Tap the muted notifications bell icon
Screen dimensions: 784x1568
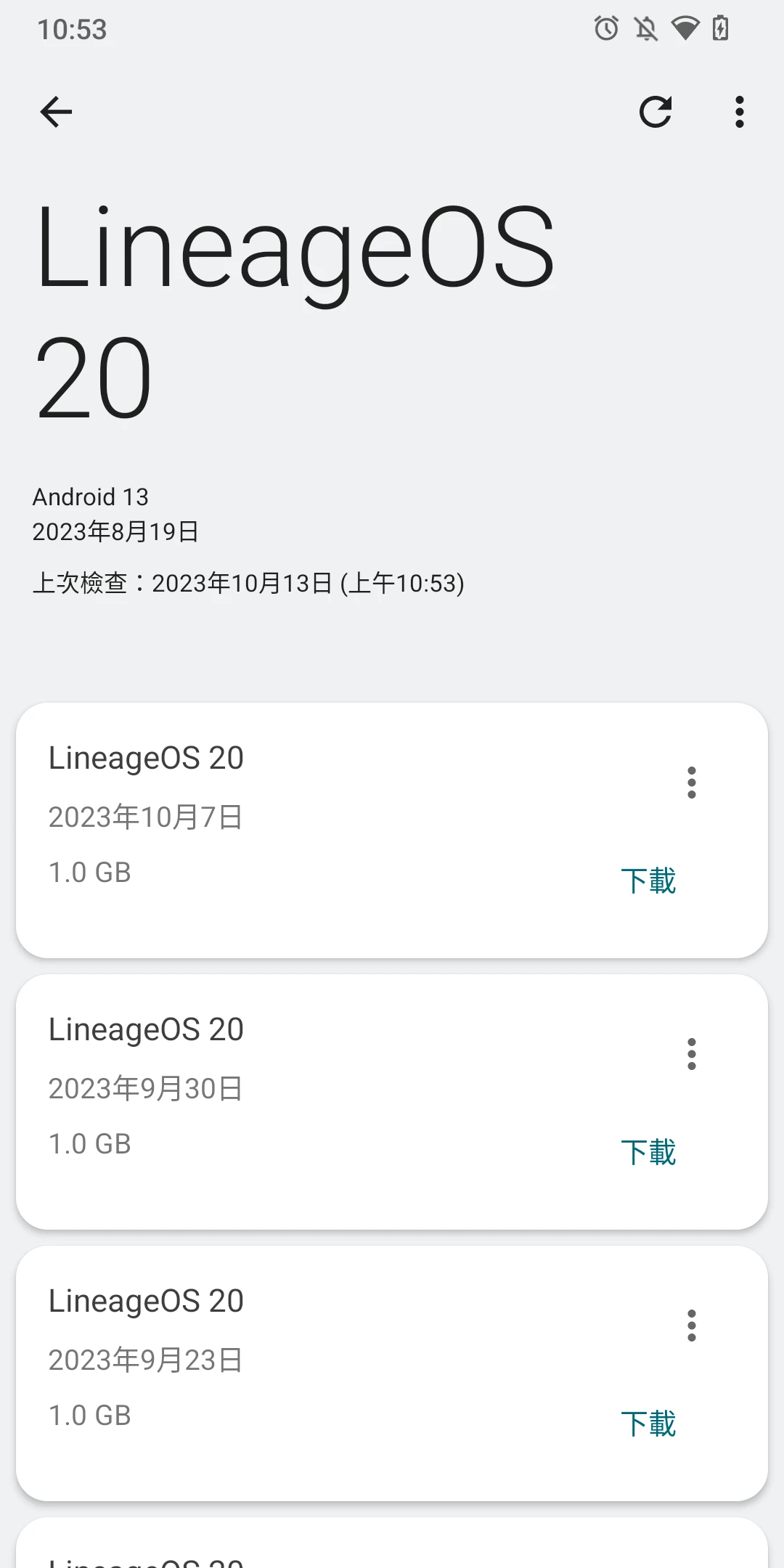tap(645, 29)
